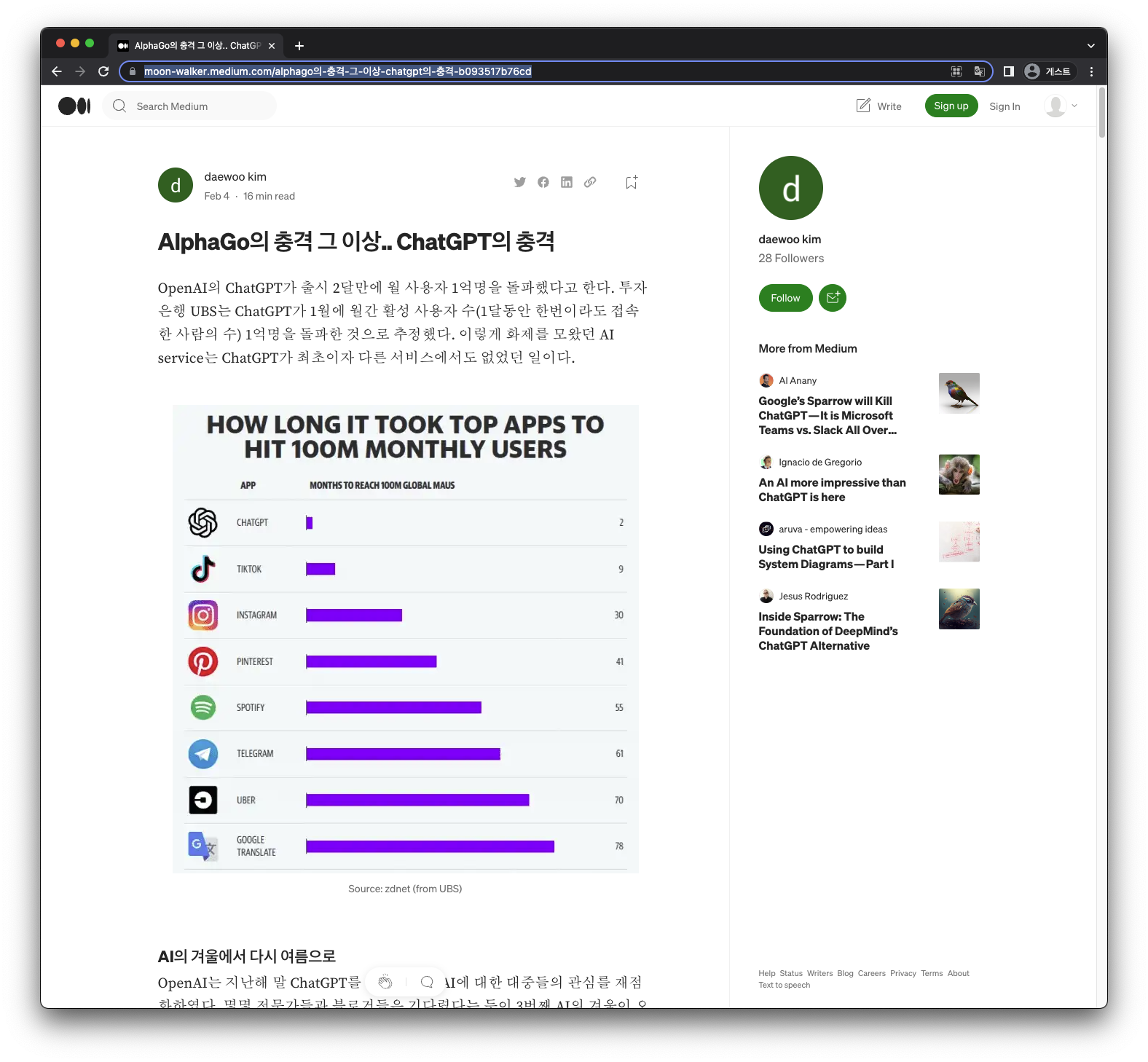1148x1062 pixels.
Task: Click Status footer link
Action: [x=791, y=973]
